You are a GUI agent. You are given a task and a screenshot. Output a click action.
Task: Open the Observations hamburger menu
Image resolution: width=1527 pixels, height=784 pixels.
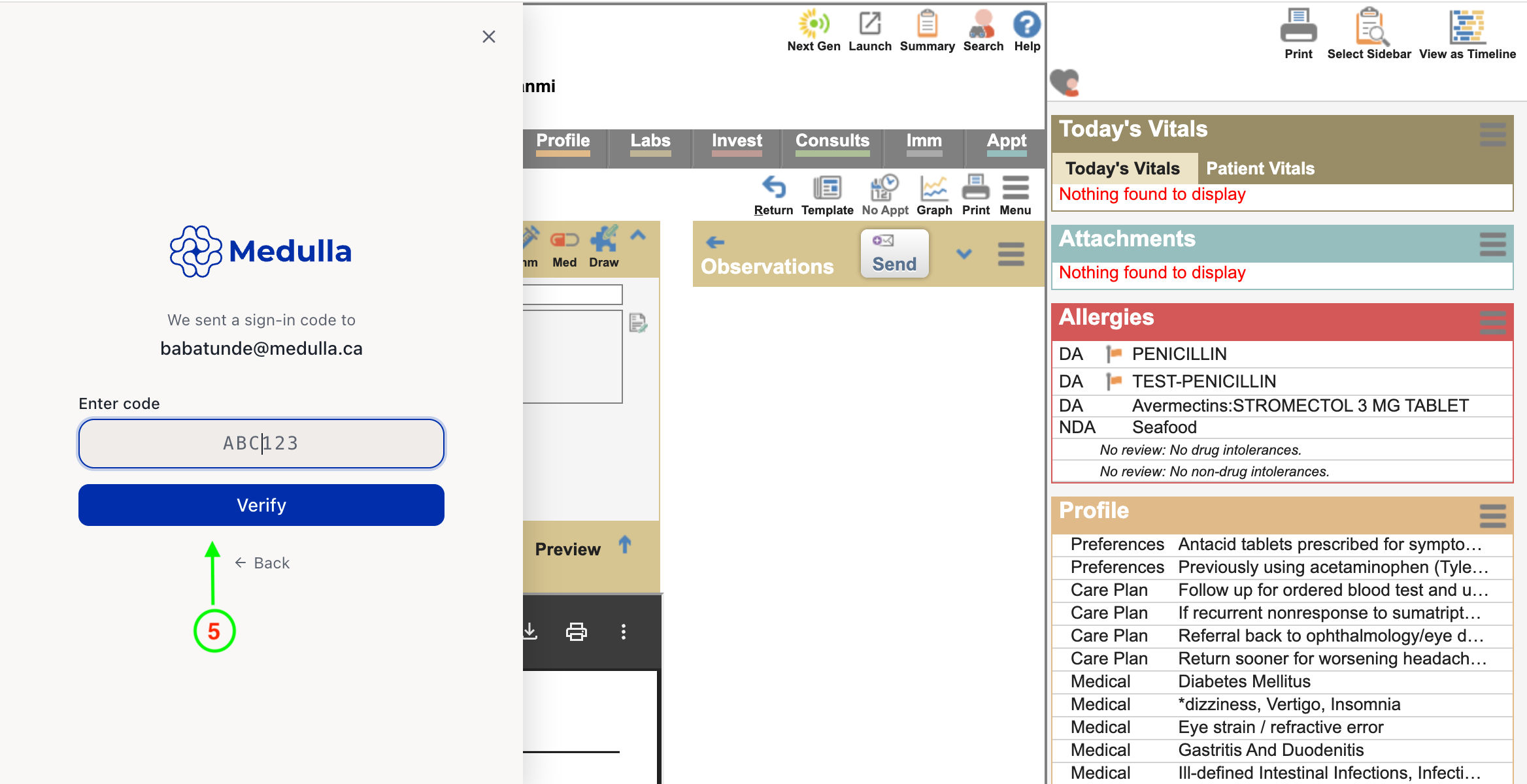click(1011, 254)
